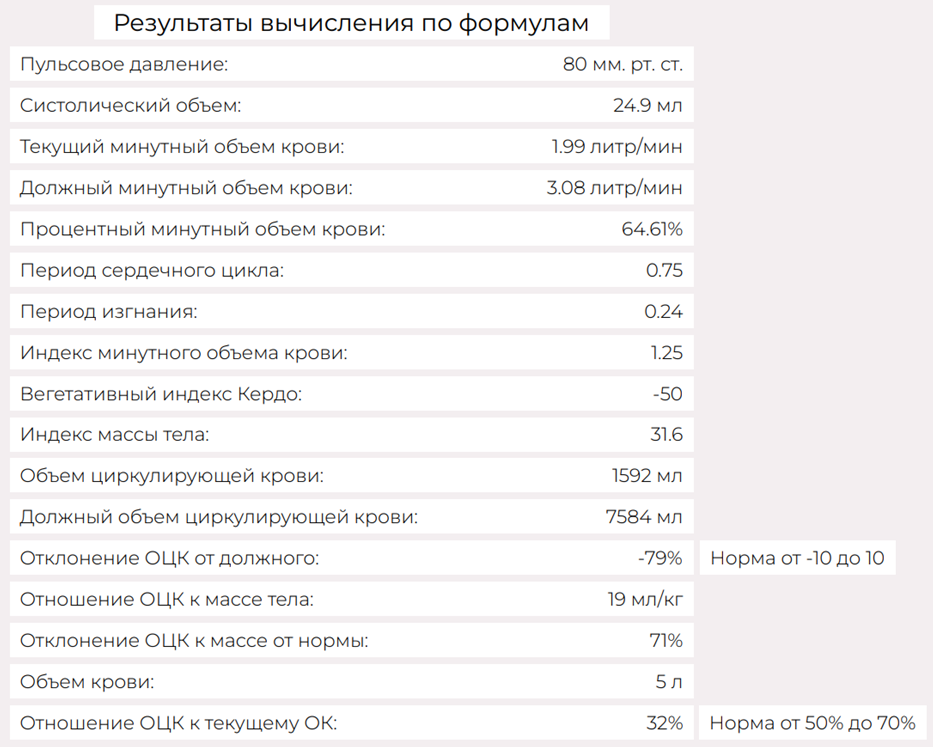Click the 71% 'Отклонение ОЦК к массе' value

pyautogui.click(x=666, y=640)
